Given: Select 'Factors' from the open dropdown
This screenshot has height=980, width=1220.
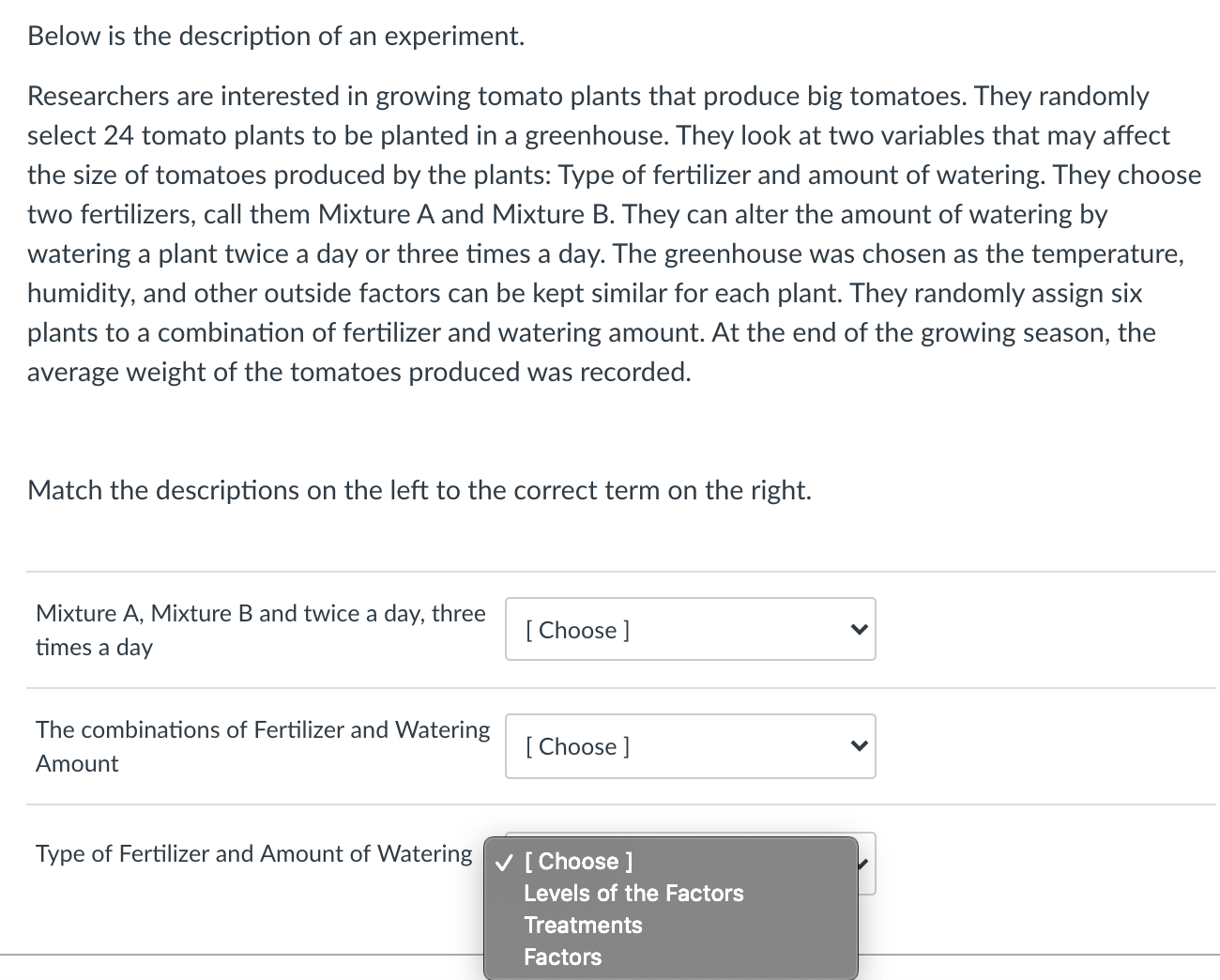Looking at the screenshot, I should (561, 957).
